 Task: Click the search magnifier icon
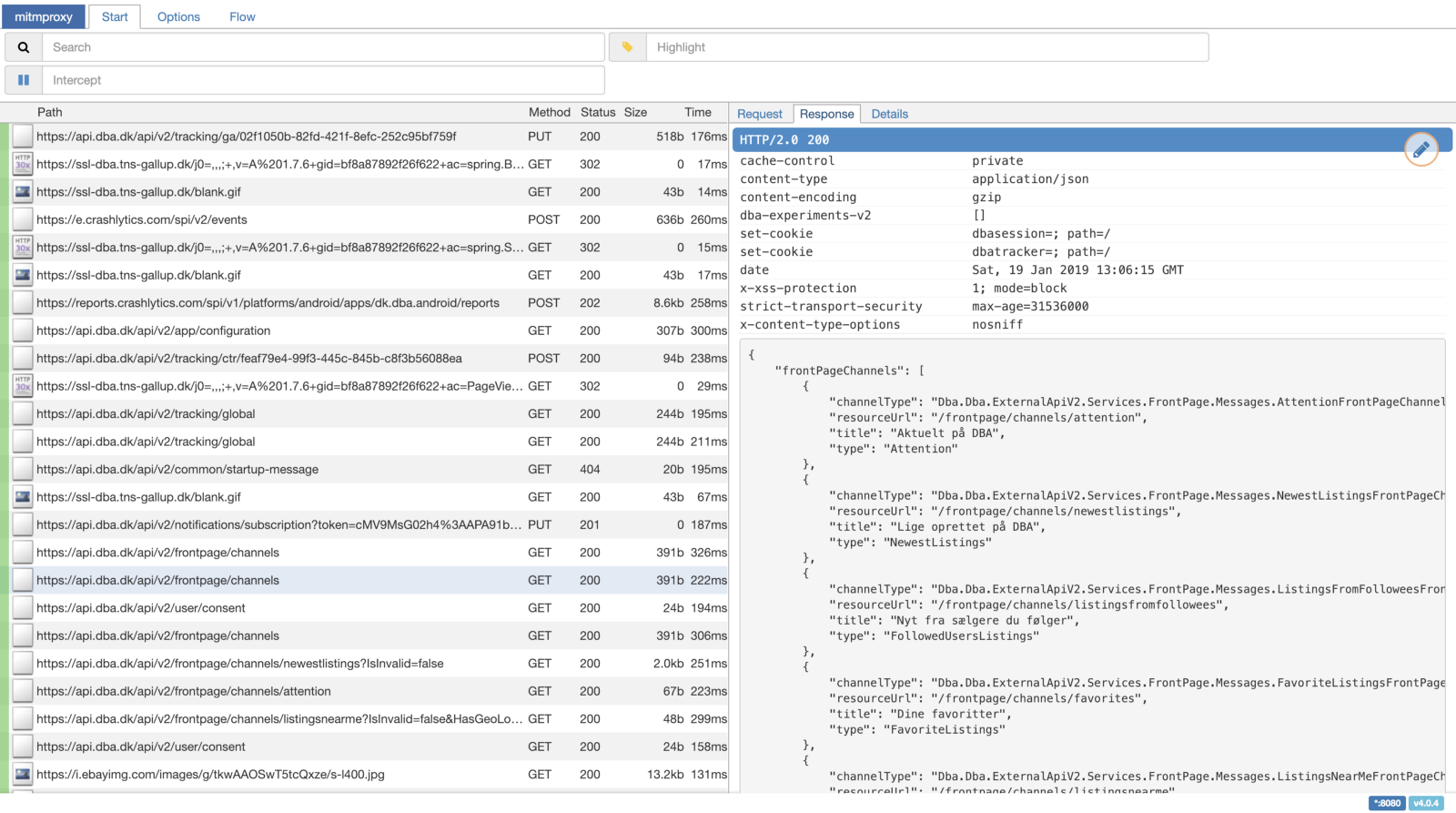(x=24, y=47)
